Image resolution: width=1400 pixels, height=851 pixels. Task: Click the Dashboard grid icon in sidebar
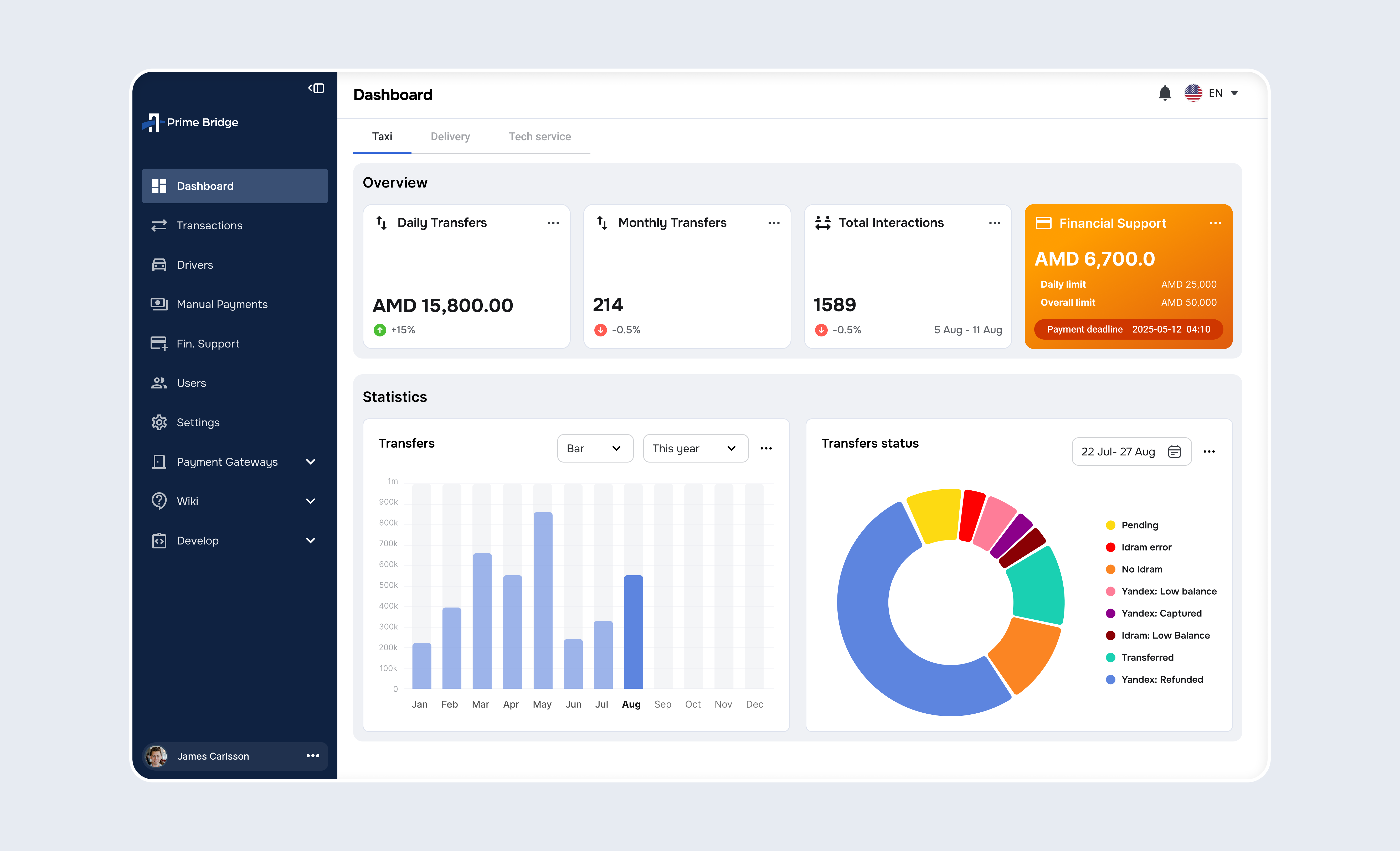(159, 186)
